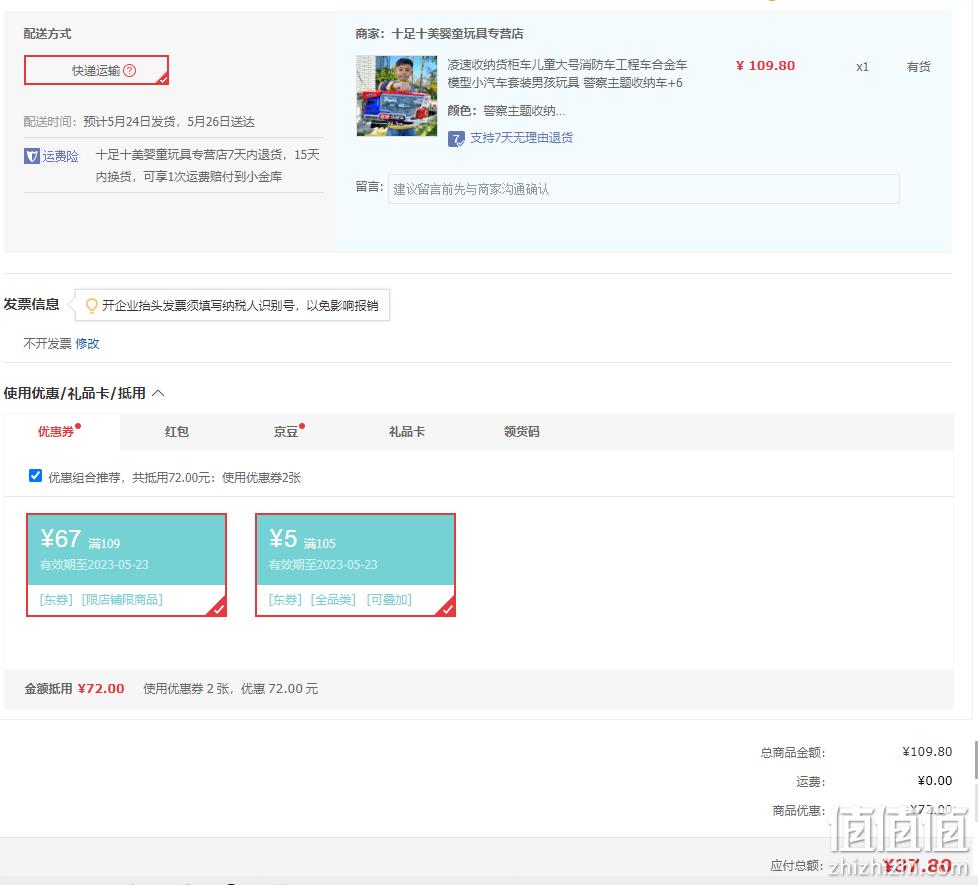
Task: Deselect the ¥5 满105 coupon
Action: [x=355, y=565]
